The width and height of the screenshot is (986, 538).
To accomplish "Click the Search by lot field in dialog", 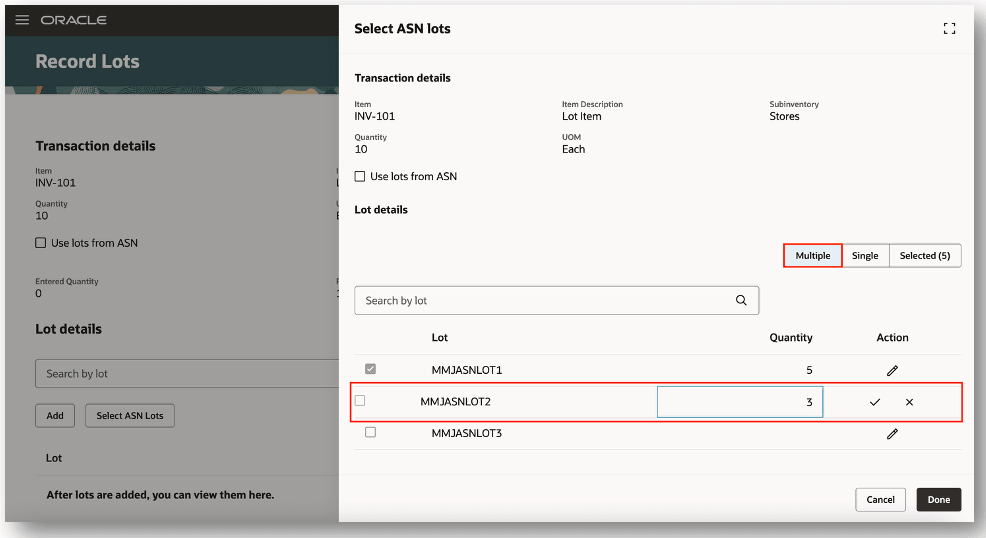I will [x=545, y=300].
